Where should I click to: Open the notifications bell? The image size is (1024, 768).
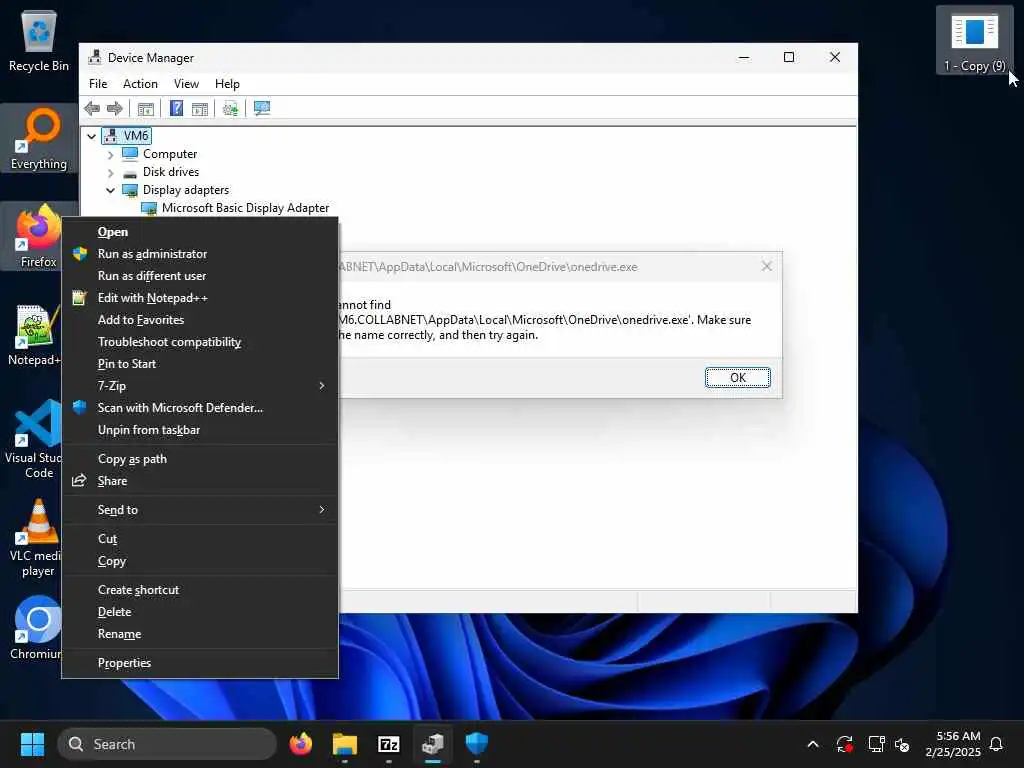pos(996,744)
